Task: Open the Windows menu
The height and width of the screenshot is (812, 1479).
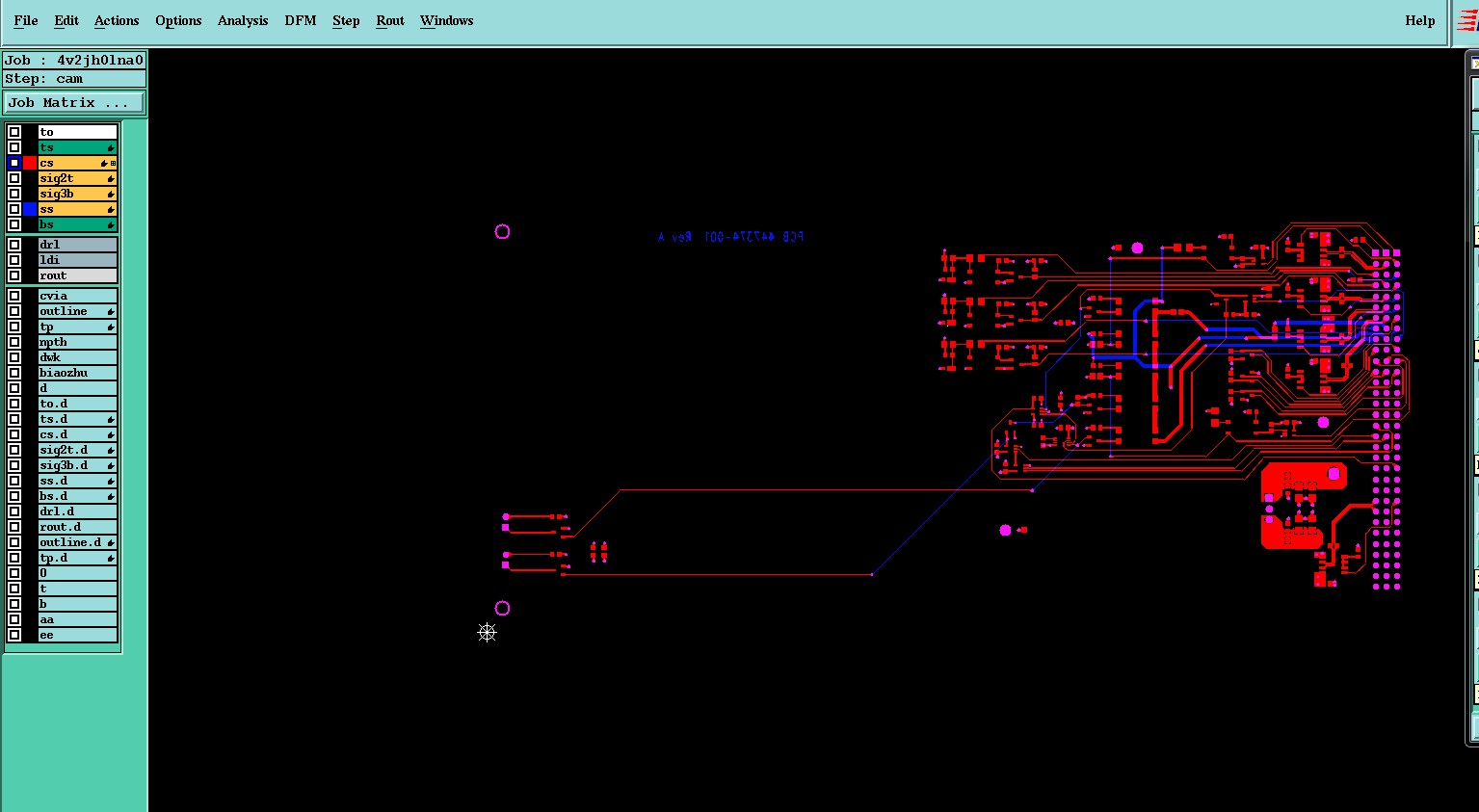Action: click(447, 20)
